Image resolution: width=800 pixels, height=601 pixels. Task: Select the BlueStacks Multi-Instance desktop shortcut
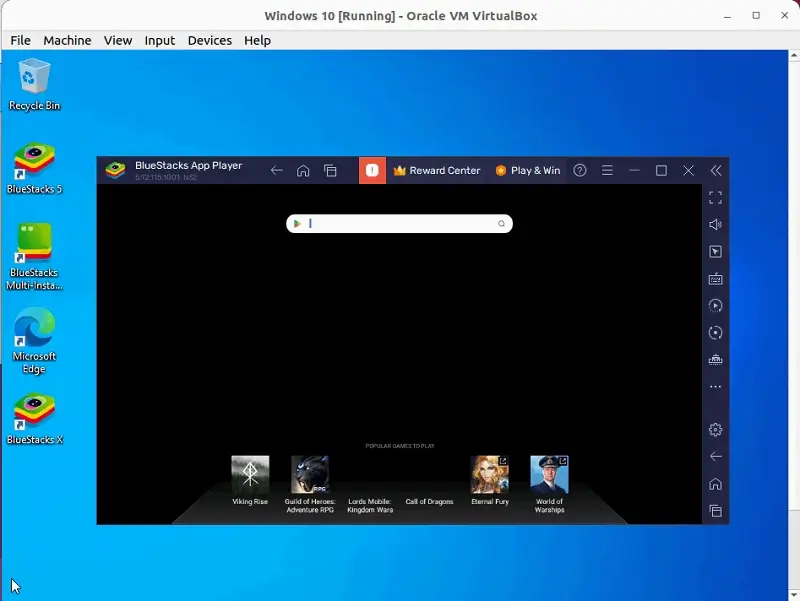[34, 257]
